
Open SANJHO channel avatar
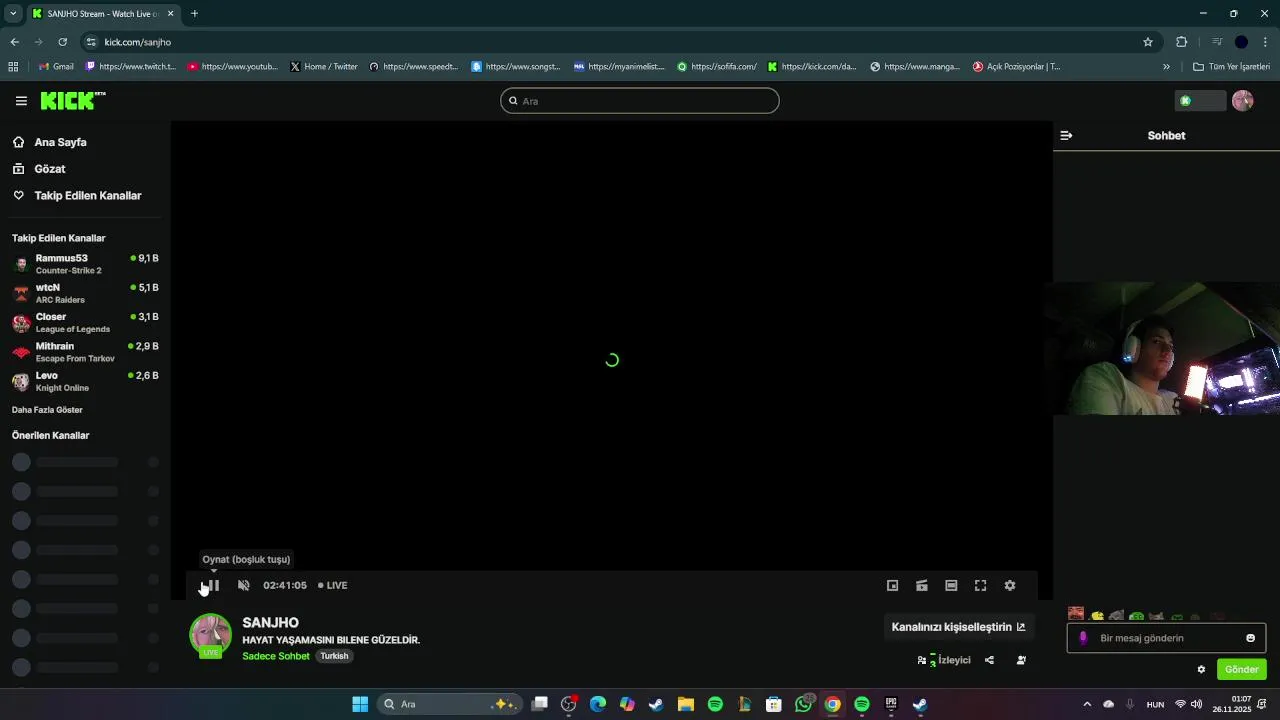(210, 635)
